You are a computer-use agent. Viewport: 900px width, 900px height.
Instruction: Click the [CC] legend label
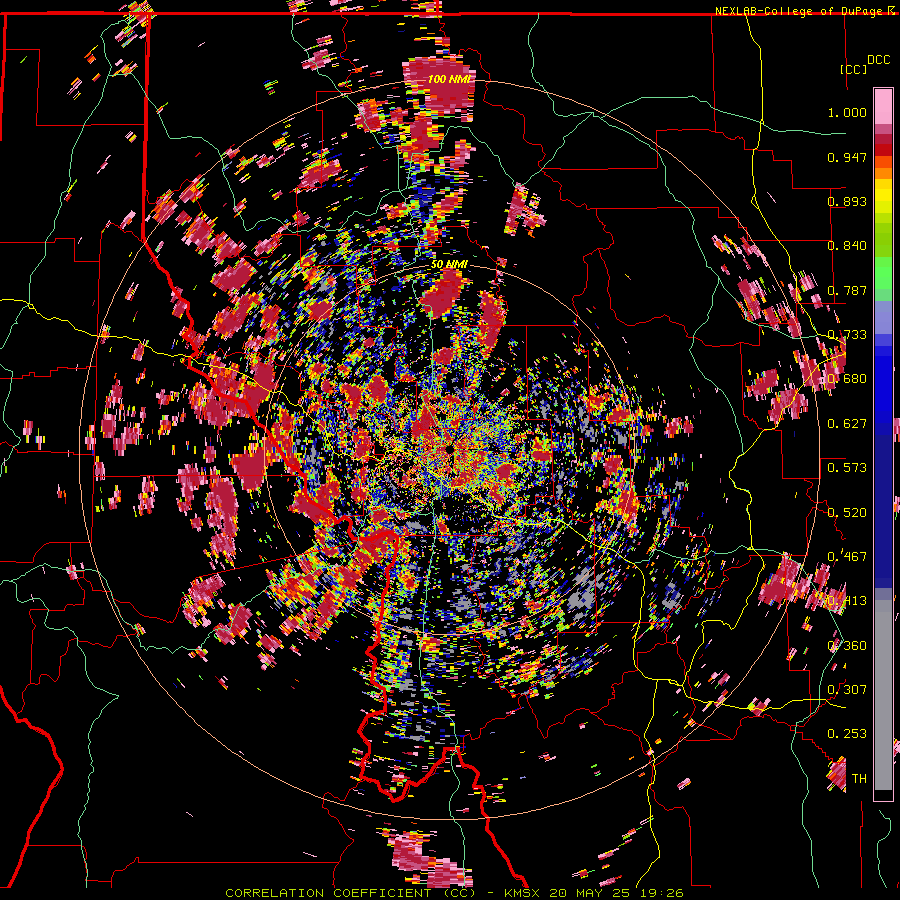click(853, 69)
